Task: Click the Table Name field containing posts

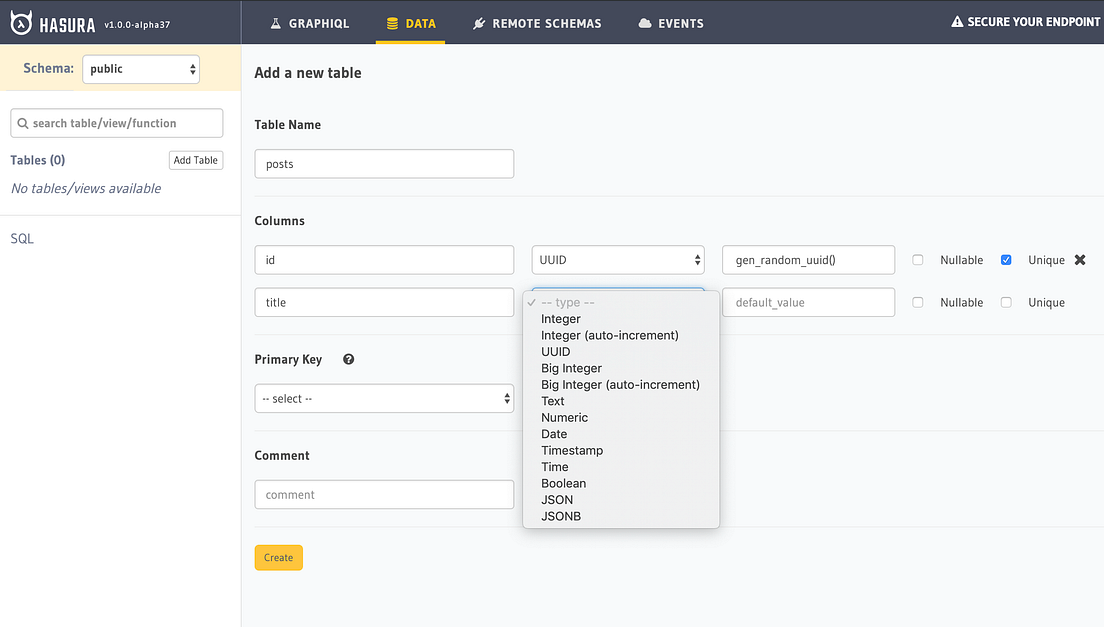Action: pyautogui.click(x=384, y=163)
